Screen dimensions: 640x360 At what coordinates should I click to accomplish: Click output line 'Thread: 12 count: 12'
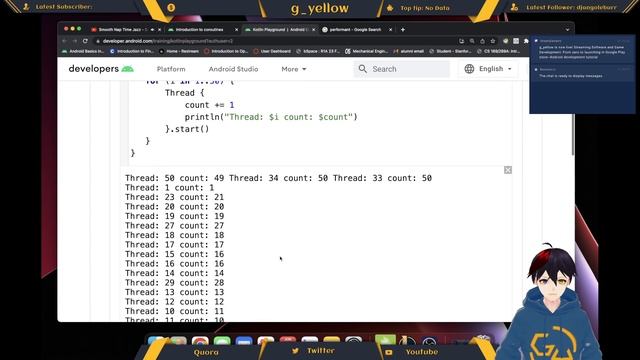tap(174, 302)
